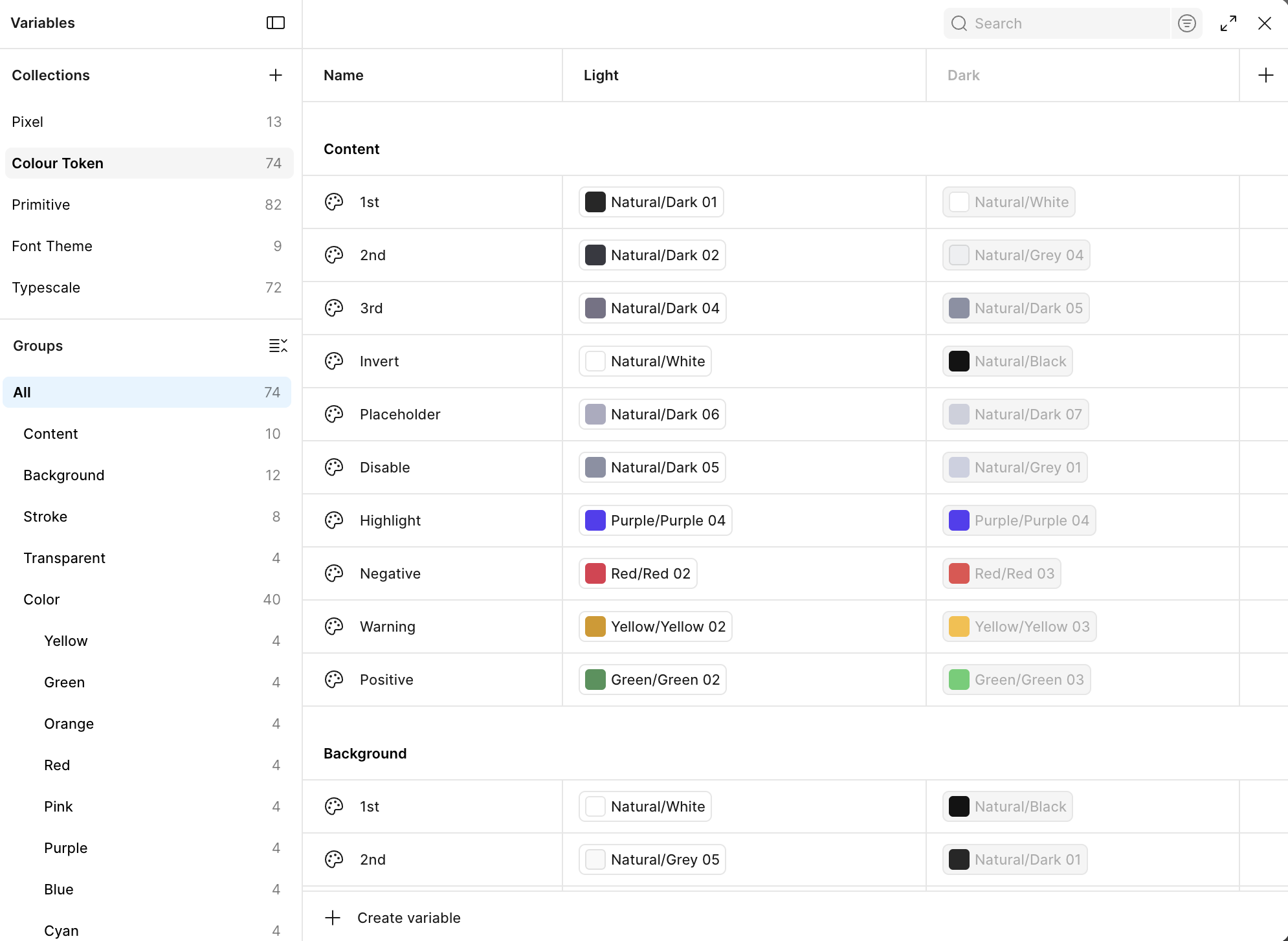Click the variable name "Invert"

(379, 361)
